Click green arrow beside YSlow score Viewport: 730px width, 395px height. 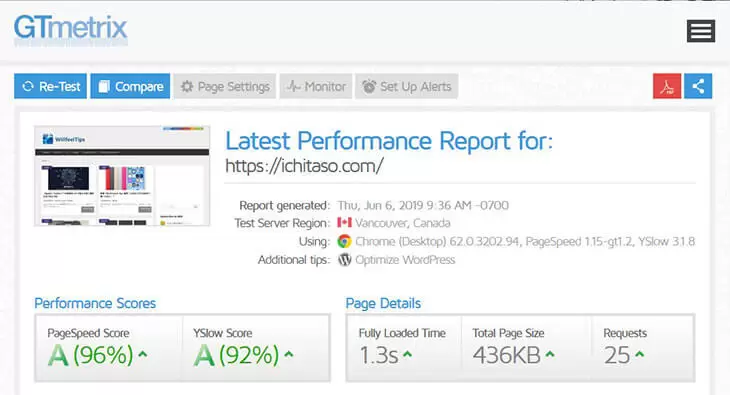click(289, 354)
